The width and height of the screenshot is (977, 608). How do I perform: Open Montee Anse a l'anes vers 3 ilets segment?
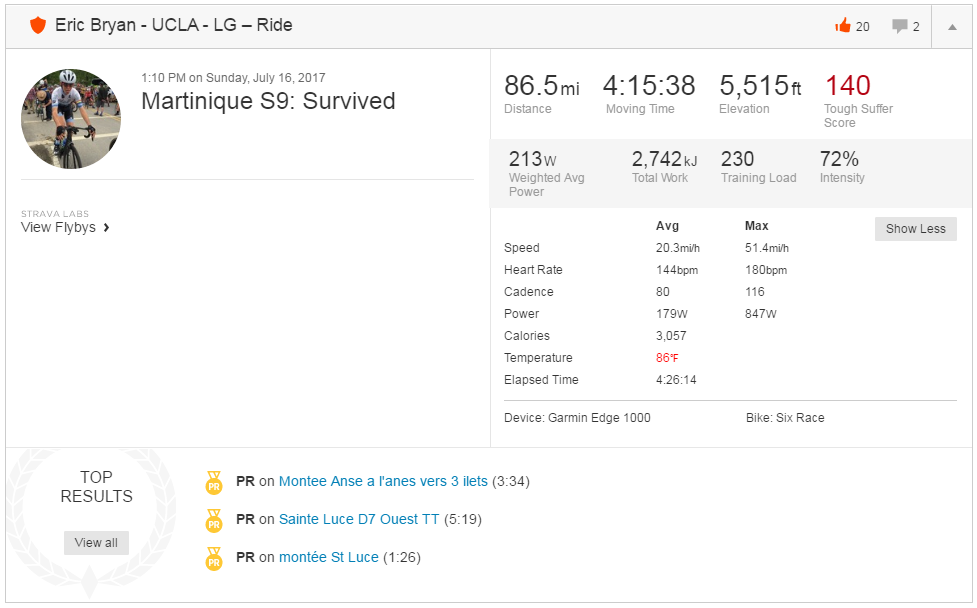tap(383, 482)
